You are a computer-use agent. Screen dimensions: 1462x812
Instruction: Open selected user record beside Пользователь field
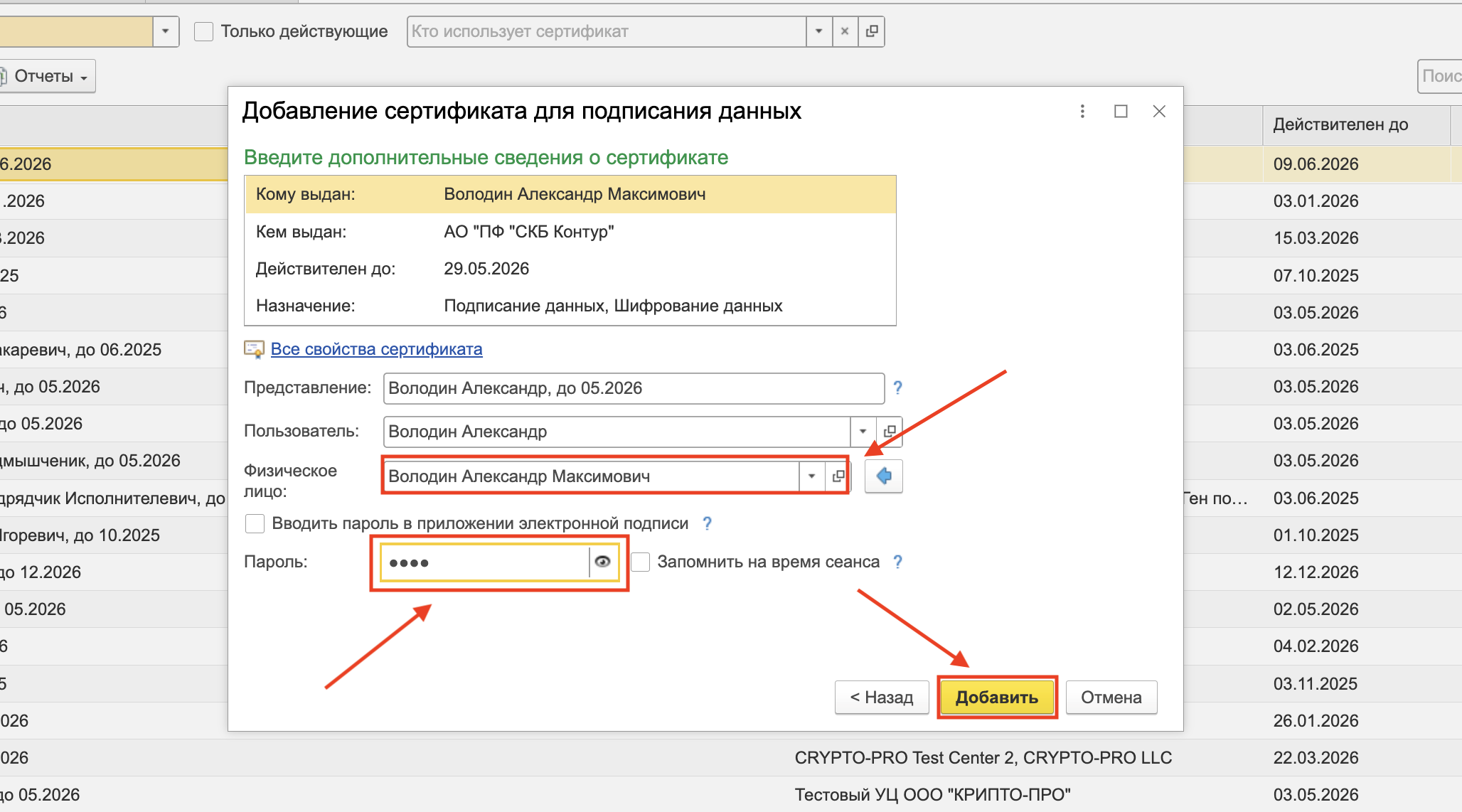[889, 432]
